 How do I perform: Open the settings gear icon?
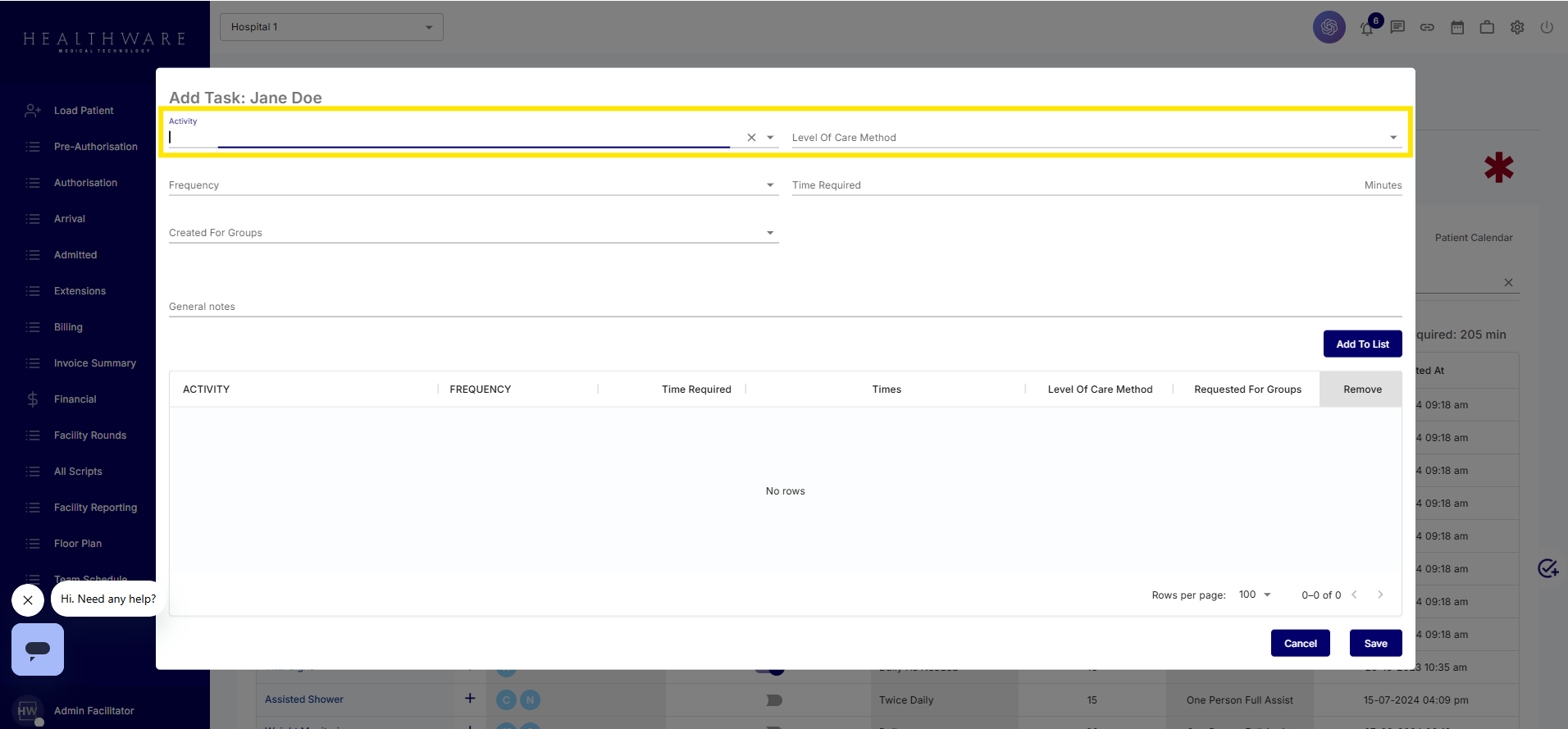point(1517,27)
